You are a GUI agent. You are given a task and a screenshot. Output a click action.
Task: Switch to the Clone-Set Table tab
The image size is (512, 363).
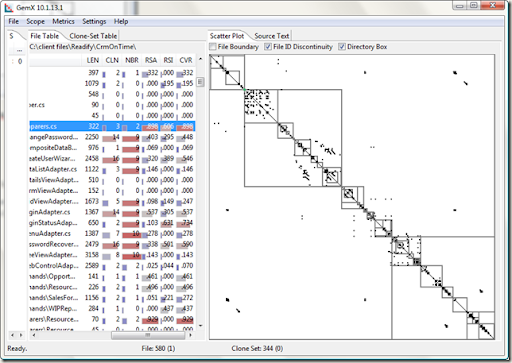[93, 36]
